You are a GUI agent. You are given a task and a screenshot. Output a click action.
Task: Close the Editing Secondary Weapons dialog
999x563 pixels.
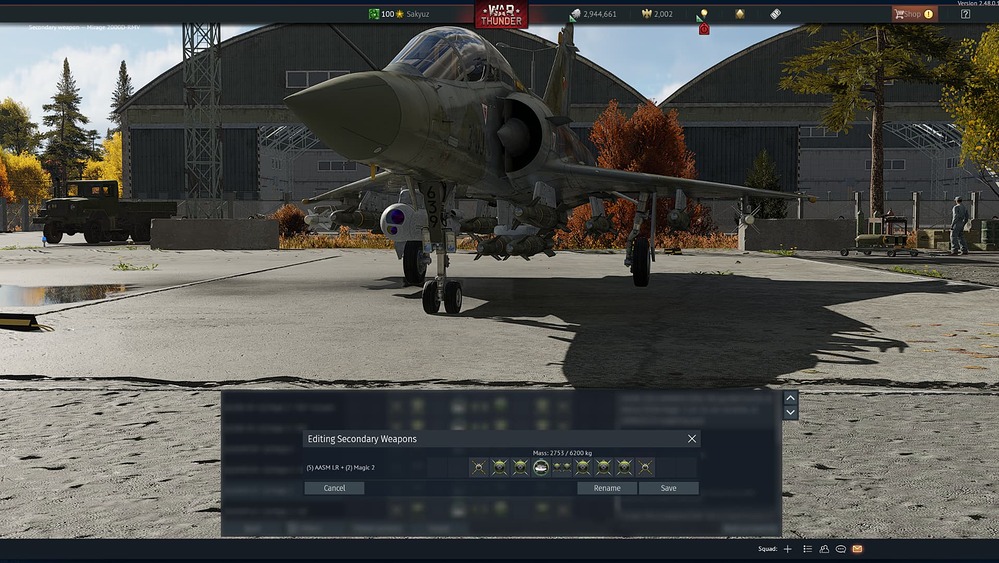(x=692, y=439)
